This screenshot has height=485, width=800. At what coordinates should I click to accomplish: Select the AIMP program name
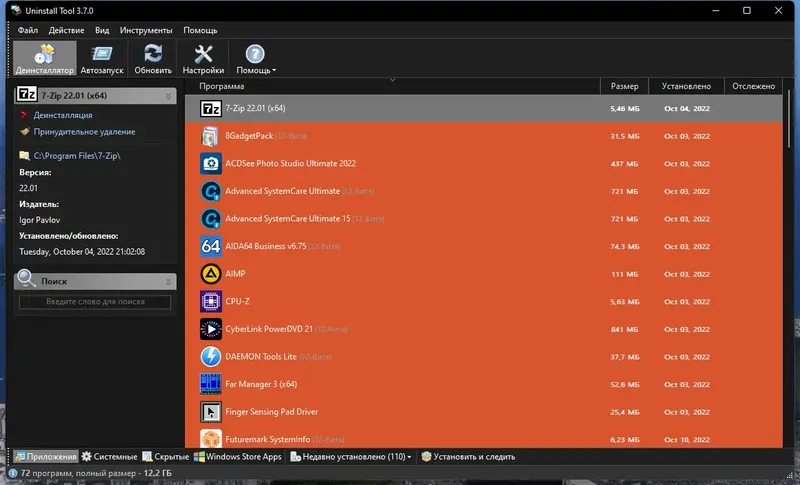click(x=235, y=274)
